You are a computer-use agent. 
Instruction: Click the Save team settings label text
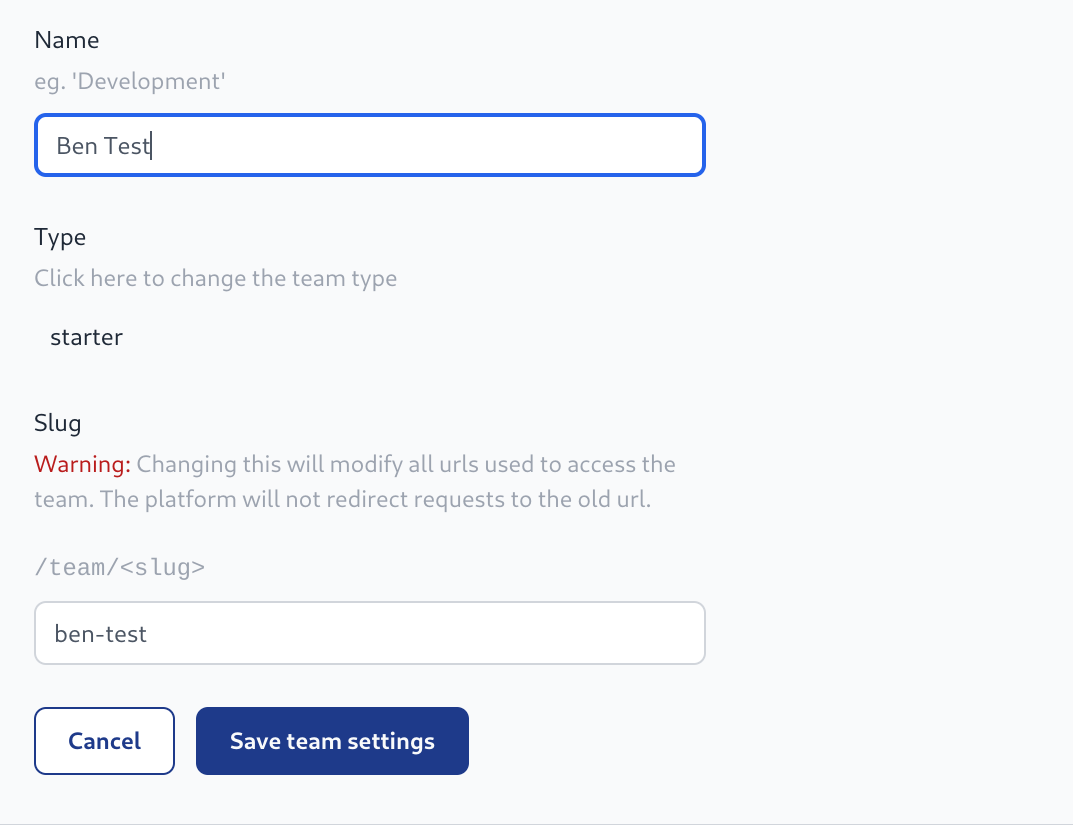click(x=331, y=740)
